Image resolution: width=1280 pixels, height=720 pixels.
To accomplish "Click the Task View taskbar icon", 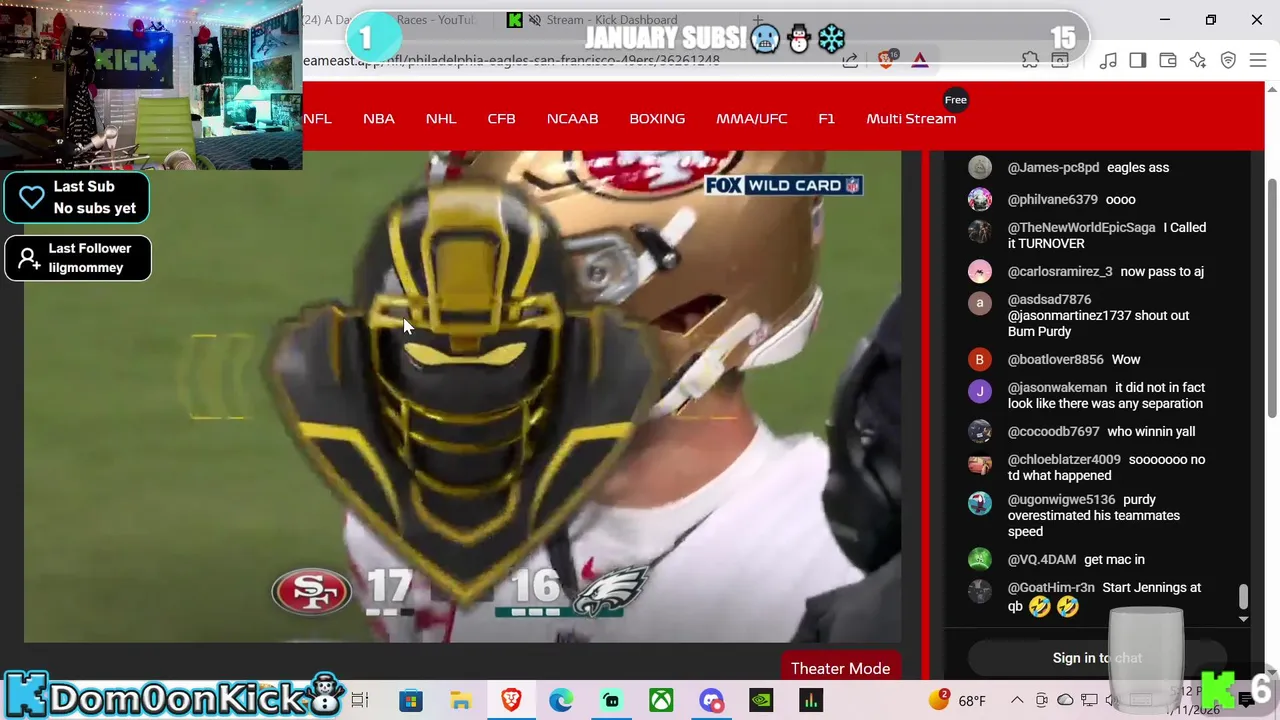I will click(360, 700).
